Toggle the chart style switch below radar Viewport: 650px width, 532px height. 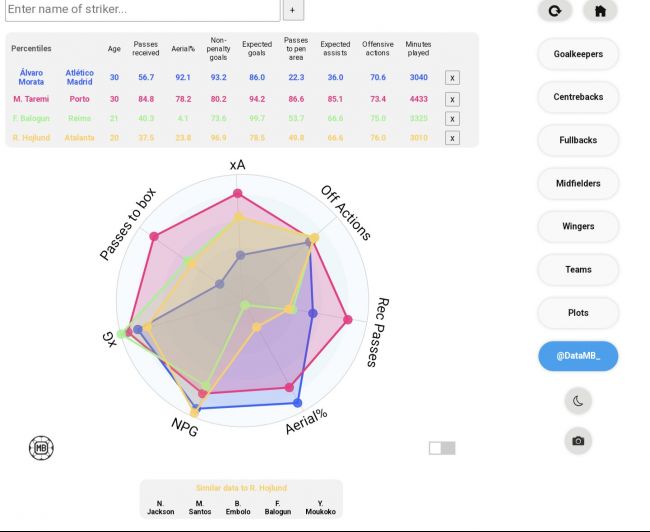[x=442, y=448]
